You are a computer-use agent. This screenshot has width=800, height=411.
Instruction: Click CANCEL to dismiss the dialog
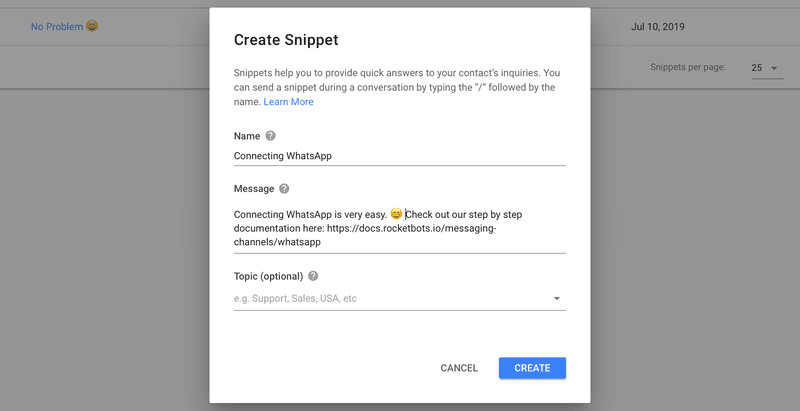[459, 368]
